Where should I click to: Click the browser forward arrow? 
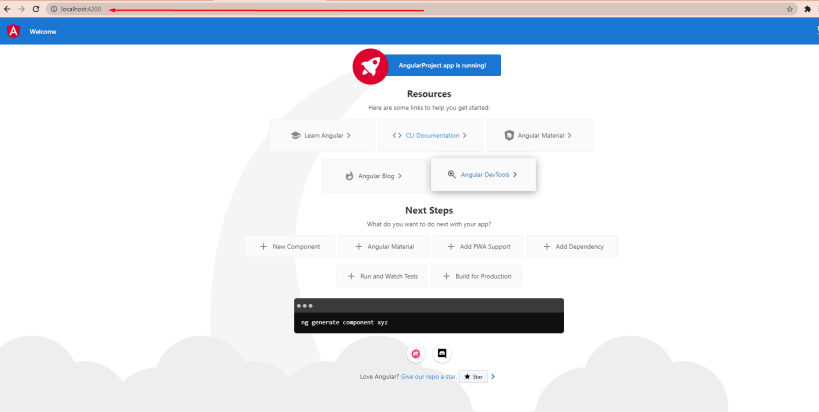21,9
